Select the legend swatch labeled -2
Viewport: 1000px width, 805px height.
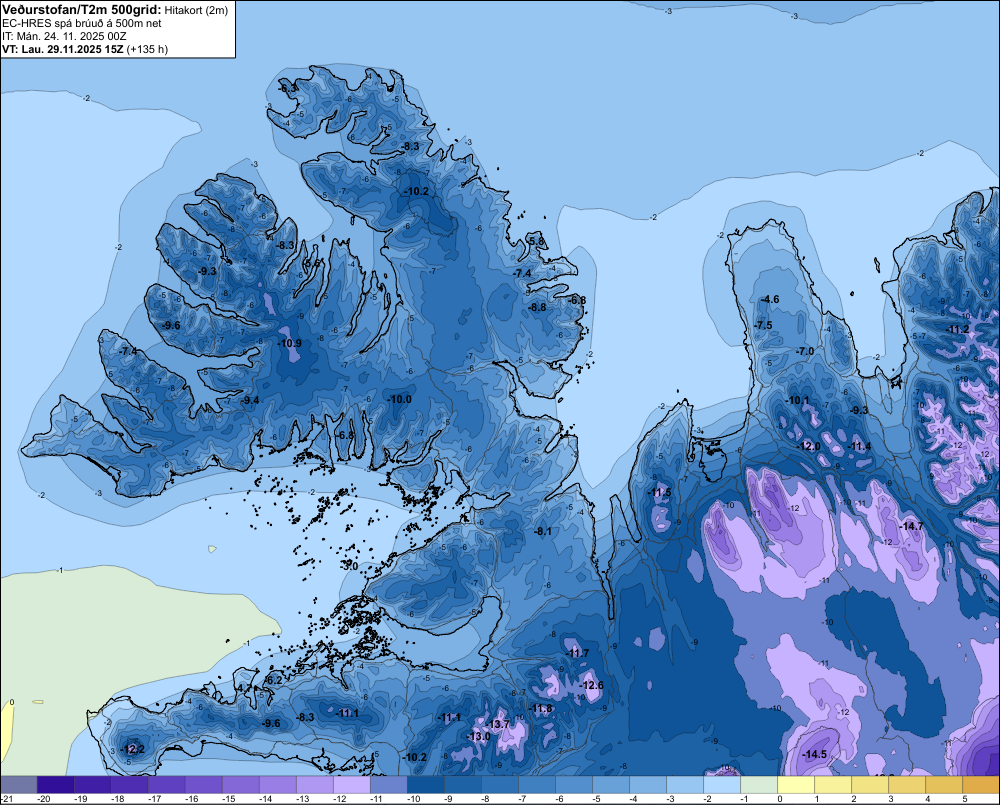(x=721, y=784)
